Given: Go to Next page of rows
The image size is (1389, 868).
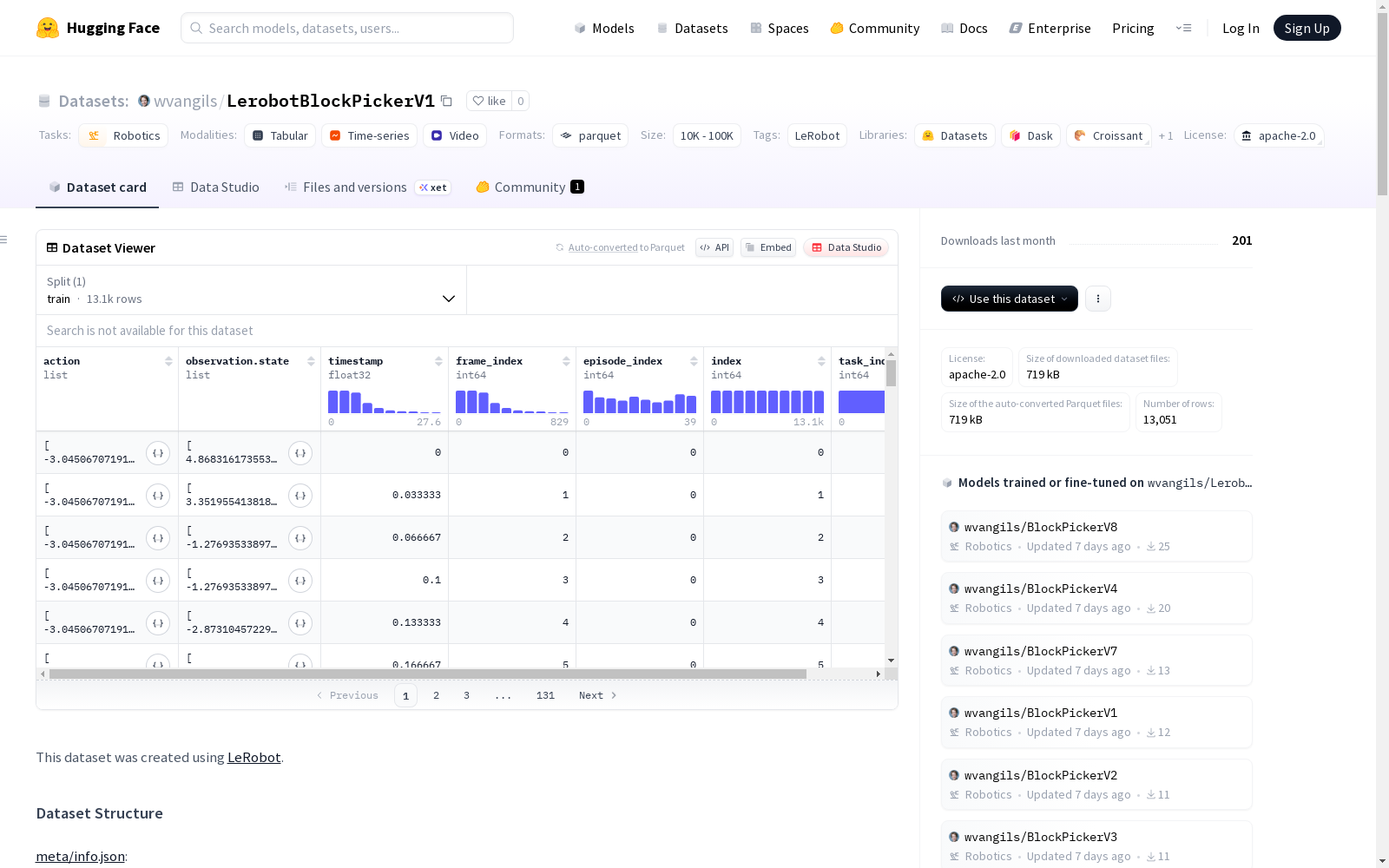Looking at the screenshot, I should 597,695.
